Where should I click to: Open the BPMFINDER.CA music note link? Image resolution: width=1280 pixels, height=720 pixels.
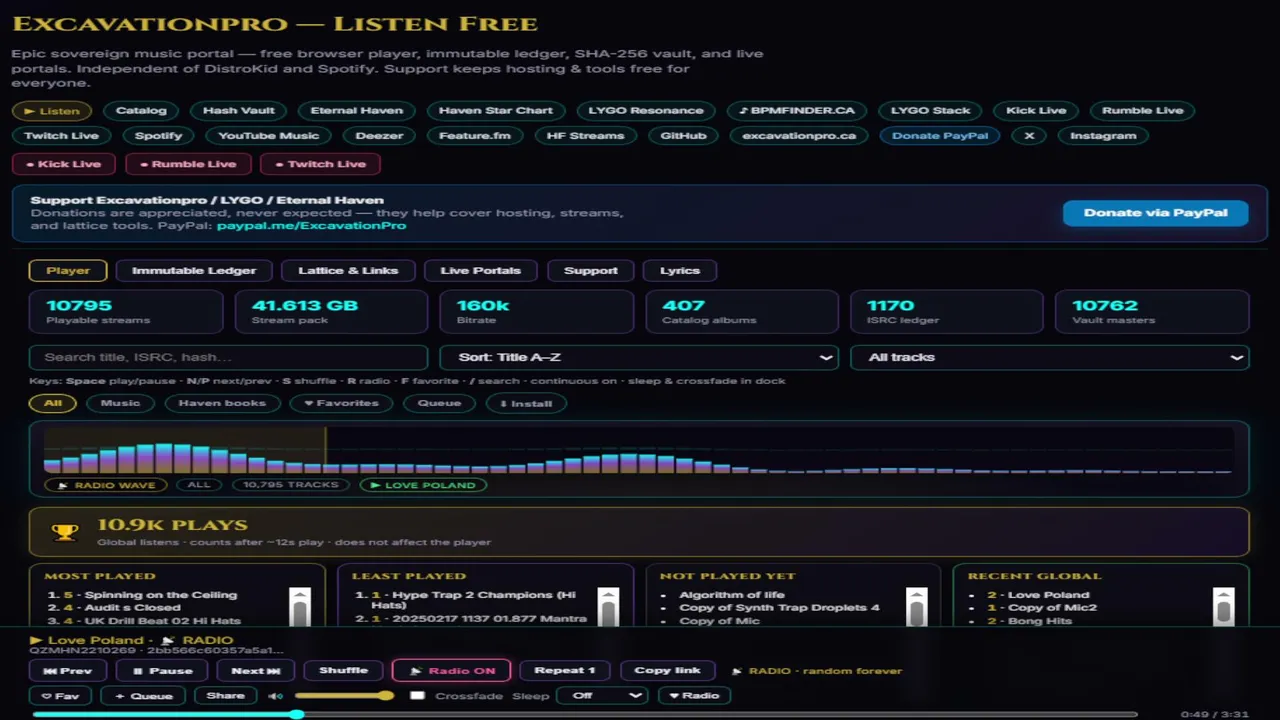[x=797, y=110]
